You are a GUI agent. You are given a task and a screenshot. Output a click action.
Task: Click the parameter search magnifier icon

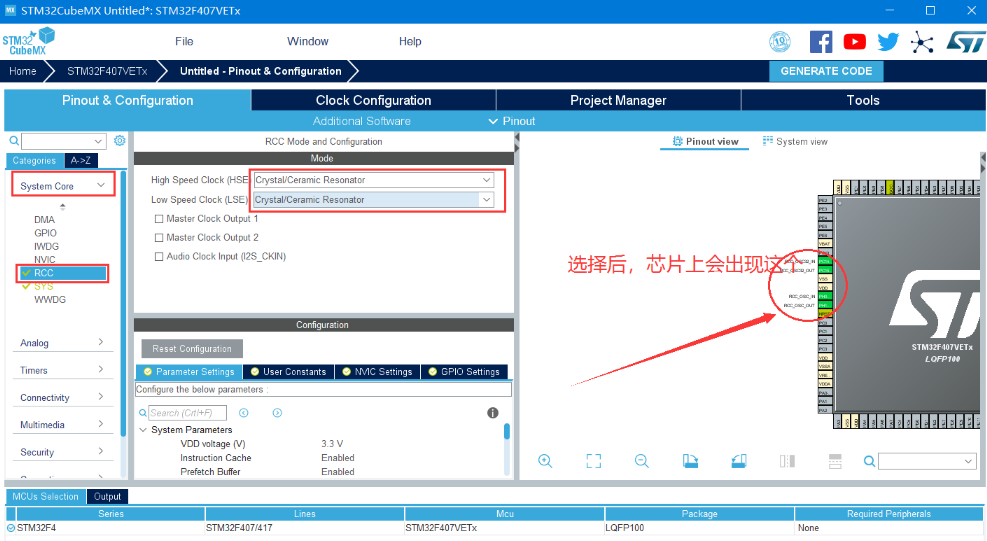pos(143,413)
